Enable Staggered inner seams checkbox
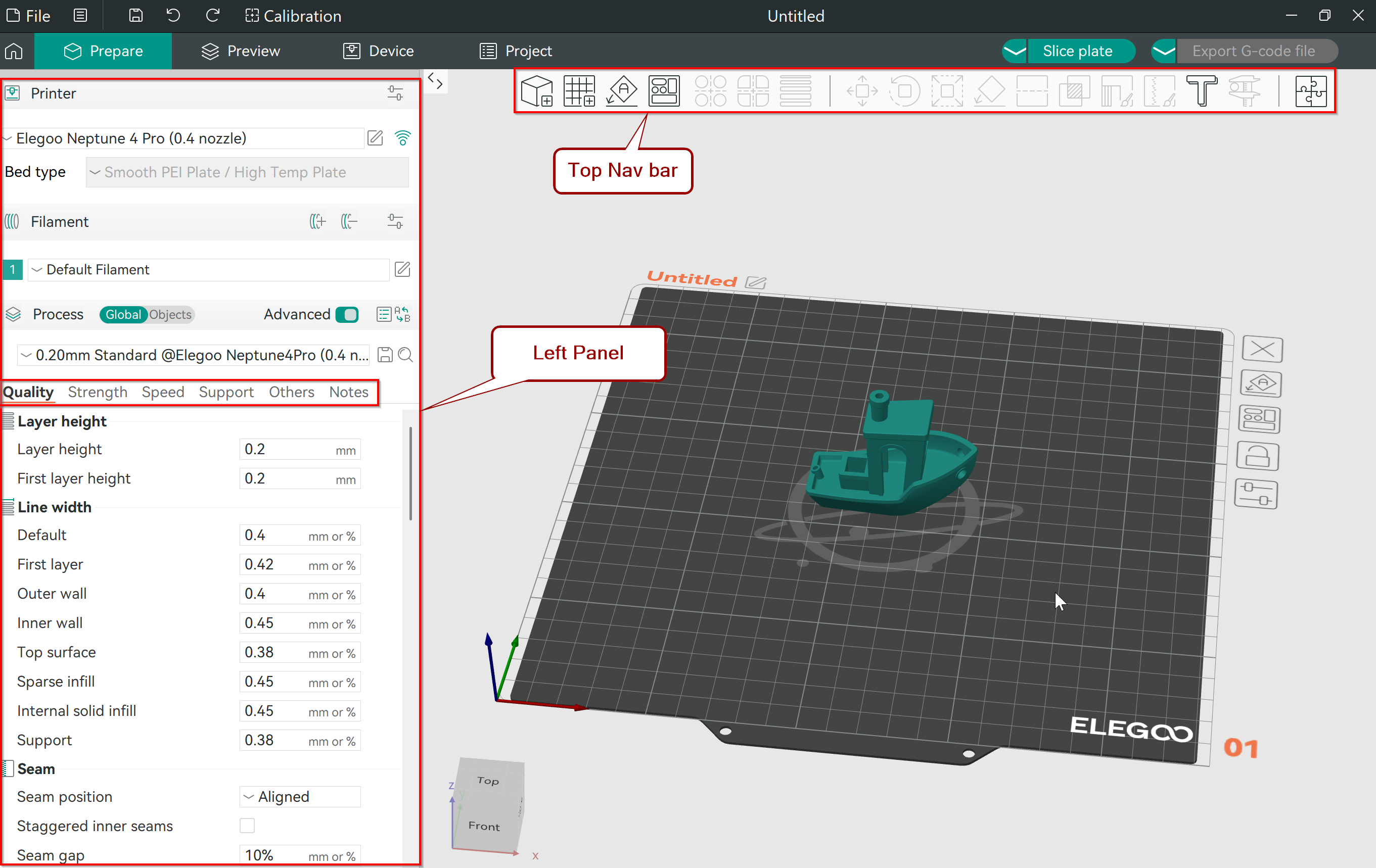This screenshot has width=1376, height=868. [247, 826]
